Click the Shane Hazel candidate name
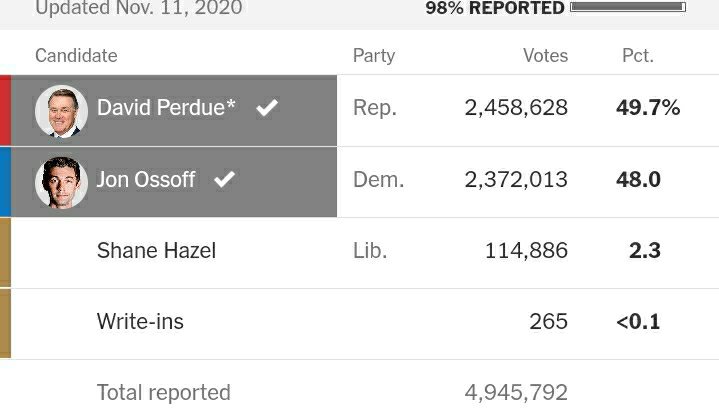 tap(156, 251)
